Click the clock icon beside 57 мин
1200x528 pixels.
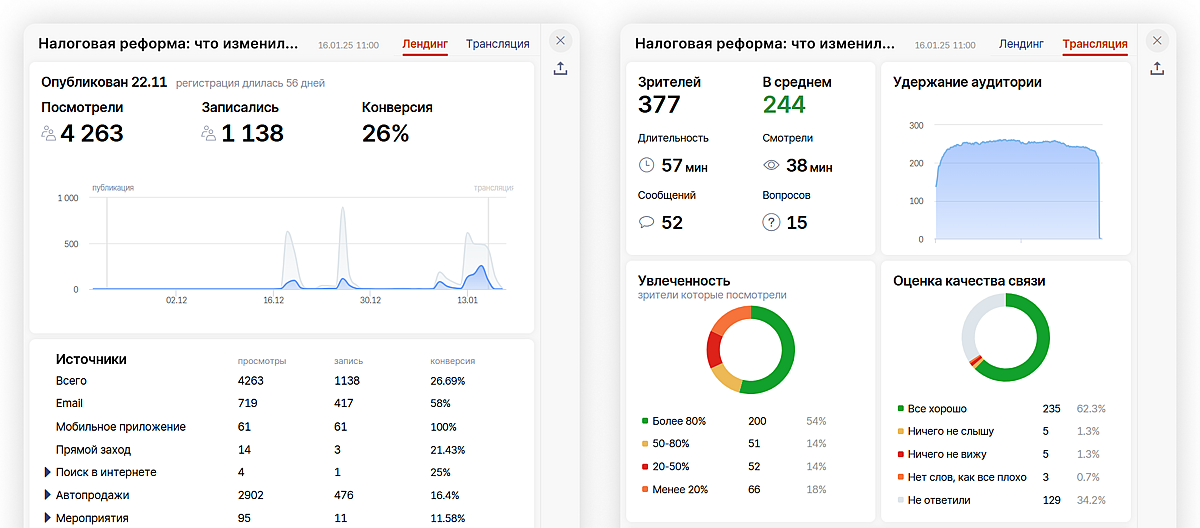(647, 165)
